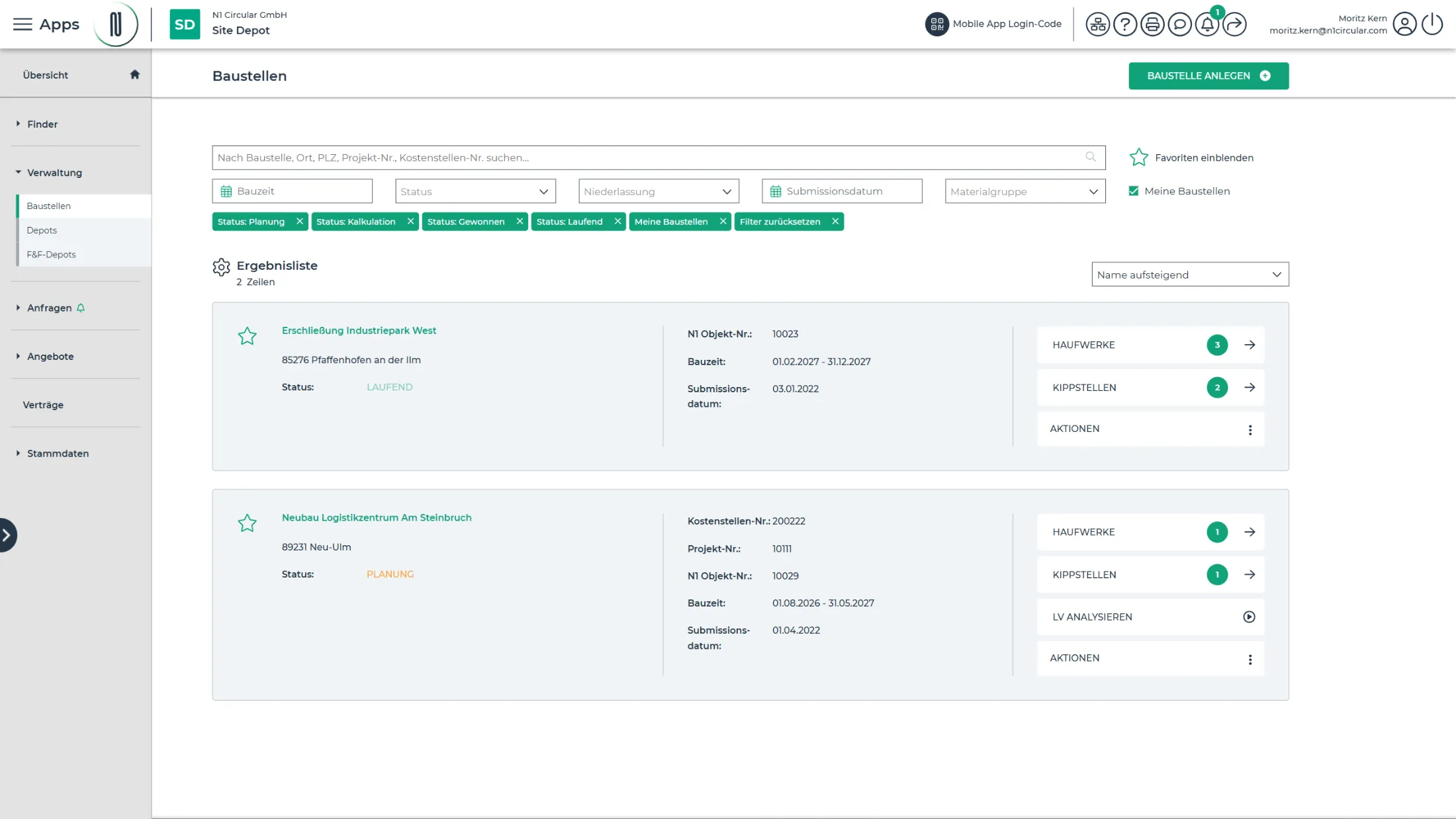Open Neubau Logistikzentrum Am Steinbruch link
Viewport: 1456px width, 819px height.
pyautogui.click(x=377, y=517)
